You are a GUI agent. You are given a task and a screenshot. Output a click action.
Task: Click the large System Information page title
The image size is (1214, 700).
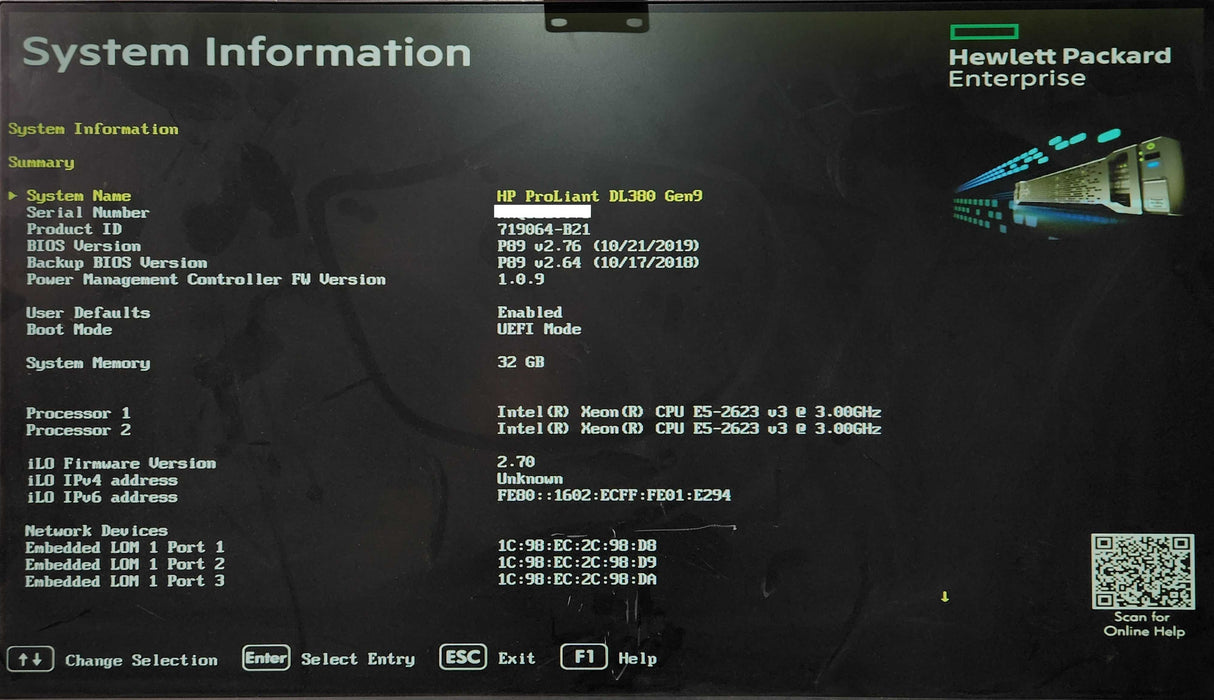coord(247,53)
